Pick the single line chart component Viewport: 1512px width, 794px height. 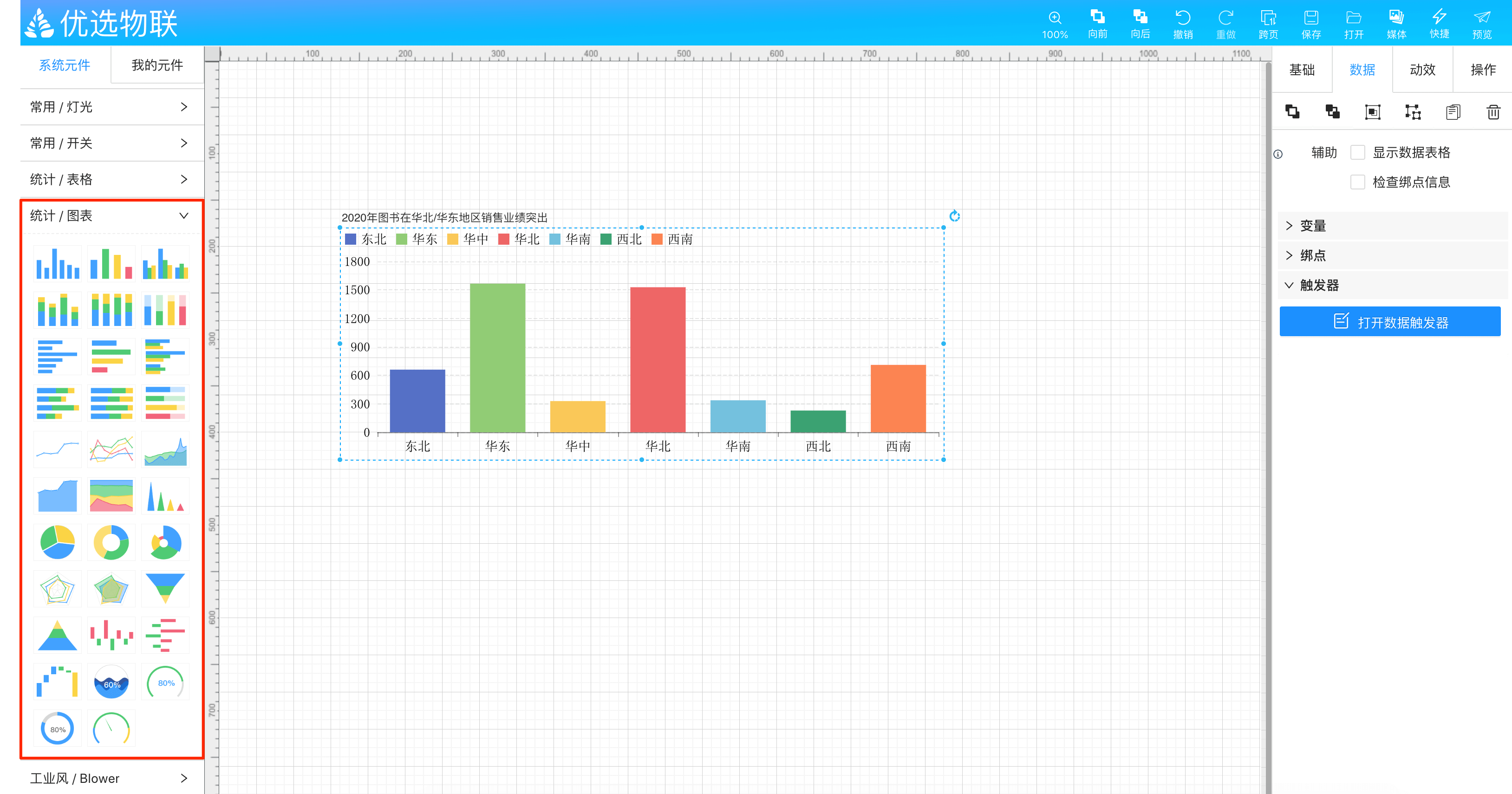58,449
